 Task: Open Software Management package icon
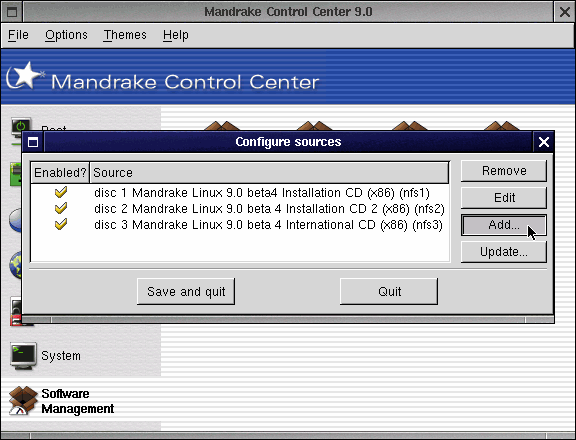23,401
